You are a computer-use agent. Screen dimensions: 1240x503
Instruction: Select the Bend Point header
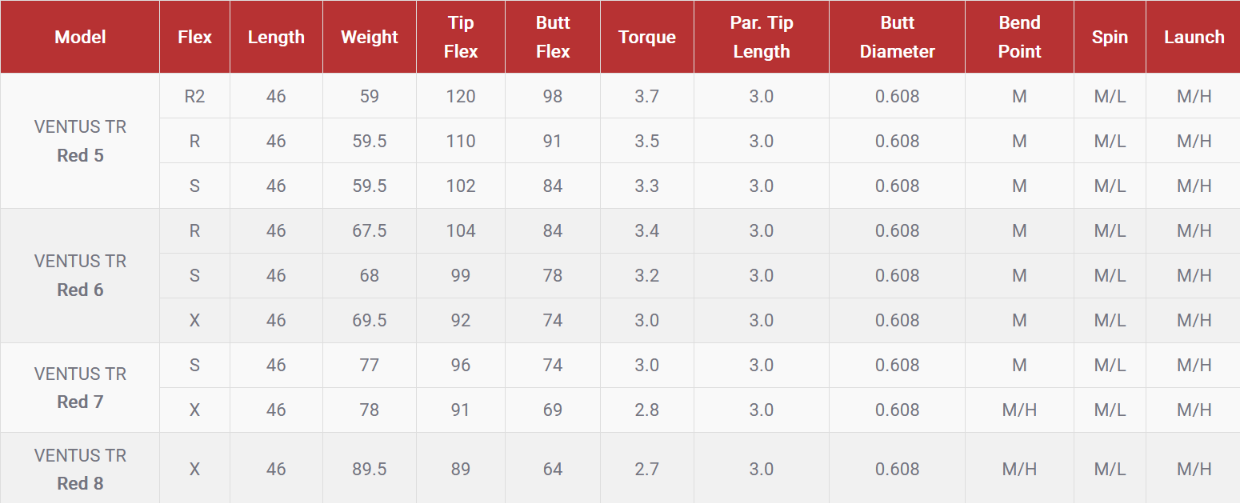pos(1019,37)
